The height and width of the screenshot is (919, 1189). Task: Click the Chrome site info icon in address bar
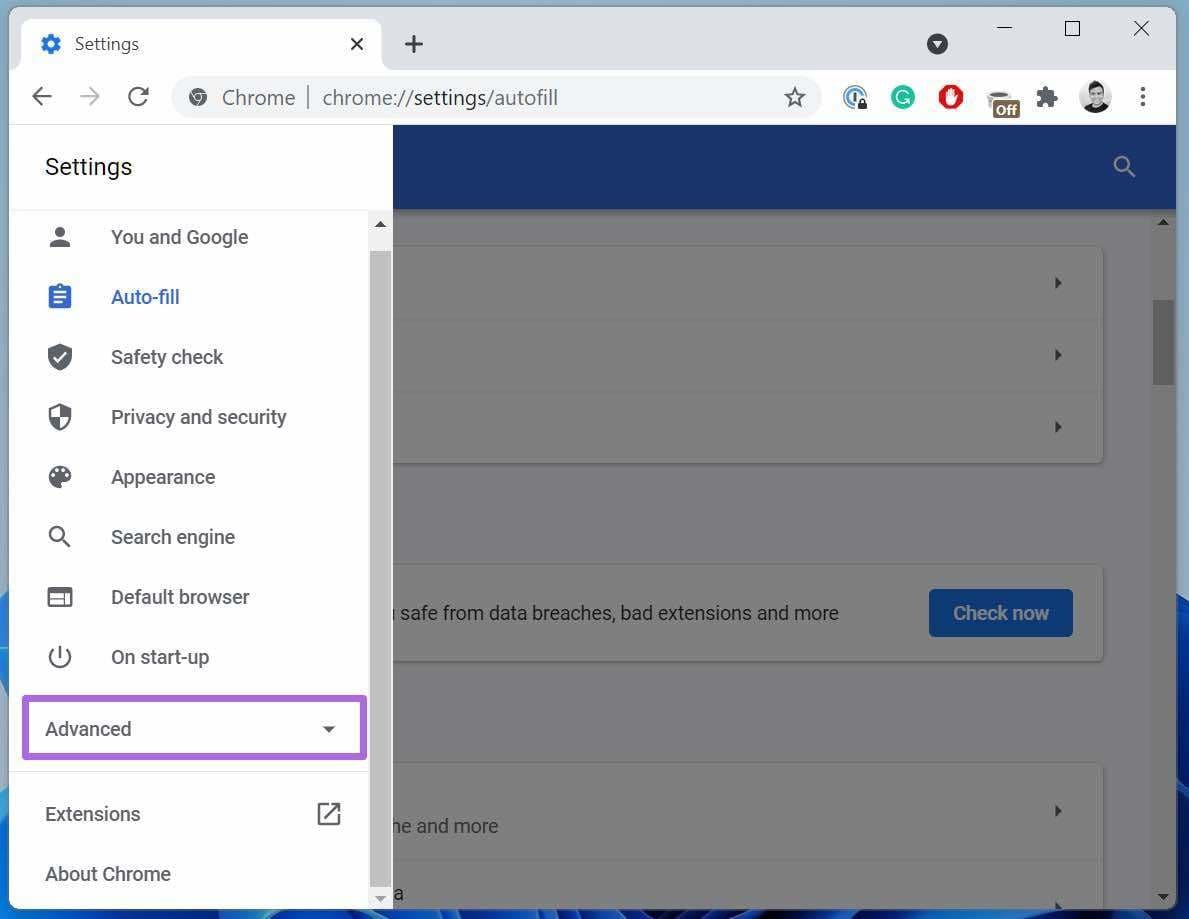click(x=198, y=97)
